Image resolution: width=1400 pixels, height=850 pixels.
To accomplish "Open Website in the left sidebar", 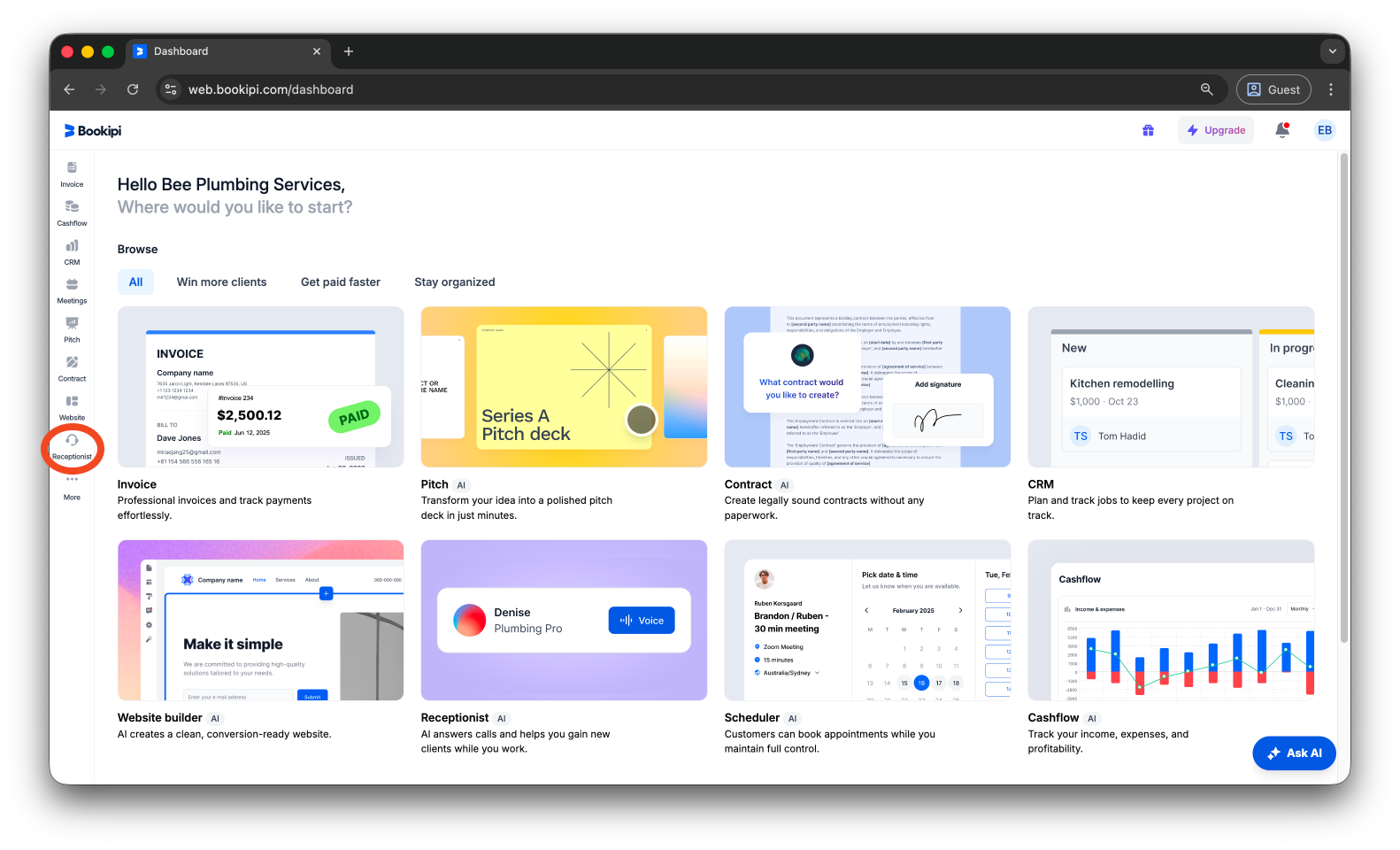I will click(x=72, y=407).
